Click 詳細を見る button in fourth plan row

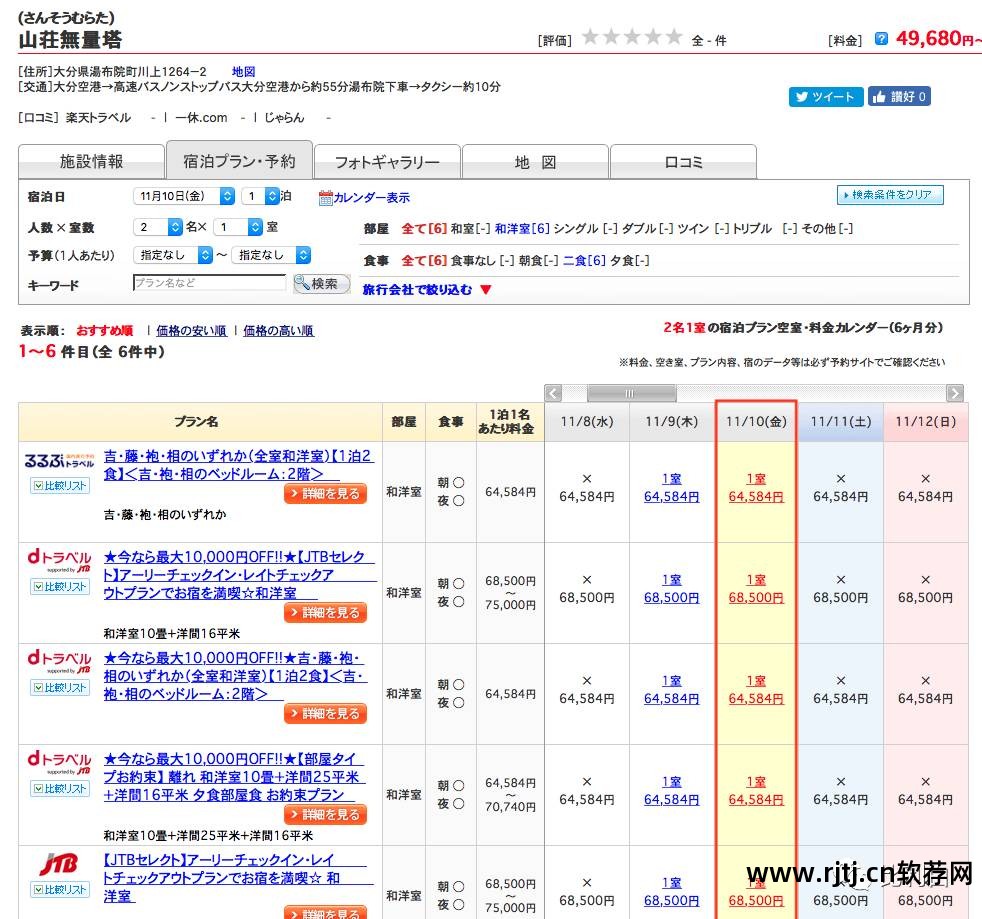click(x=325, y=814)
